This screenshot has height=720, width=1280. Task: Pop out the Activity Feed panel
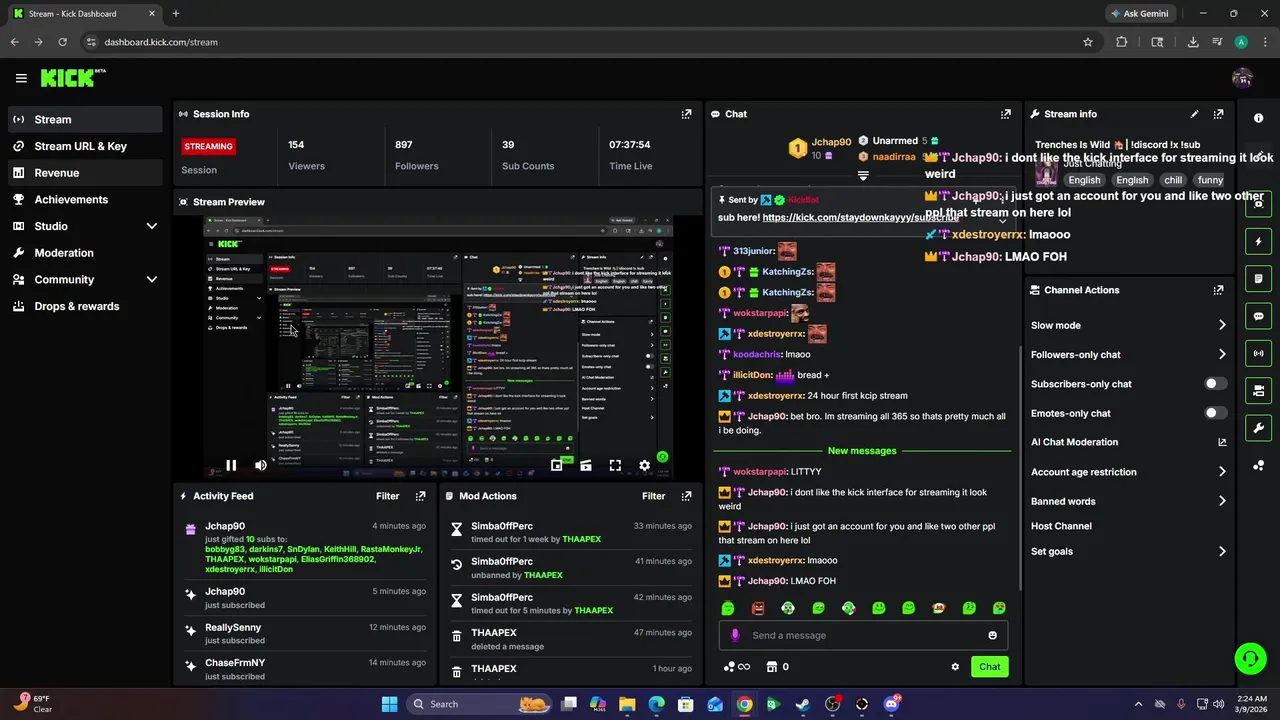click(x=420, y=496)
